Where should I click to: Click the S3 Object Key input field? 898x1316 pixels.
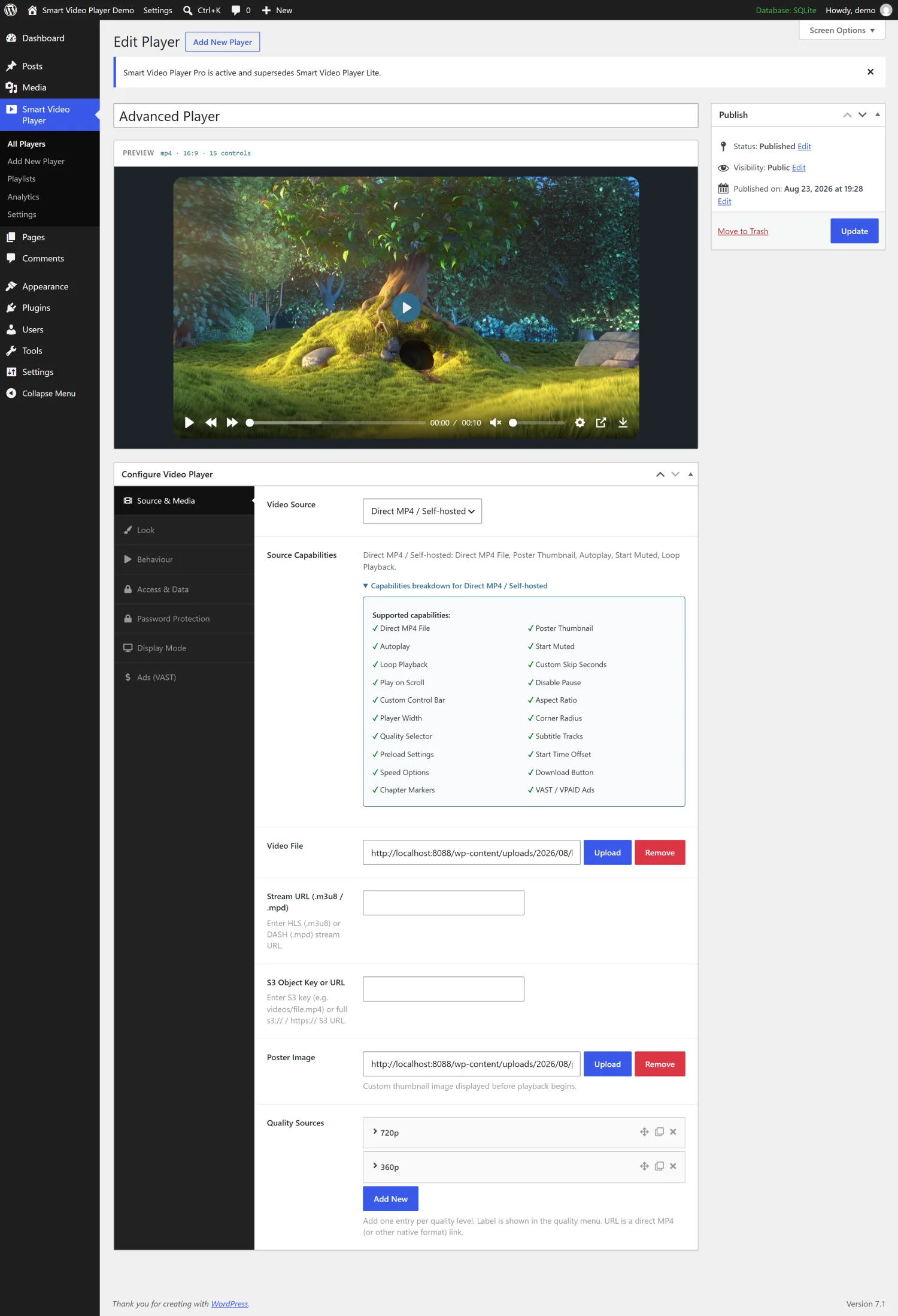444,988
